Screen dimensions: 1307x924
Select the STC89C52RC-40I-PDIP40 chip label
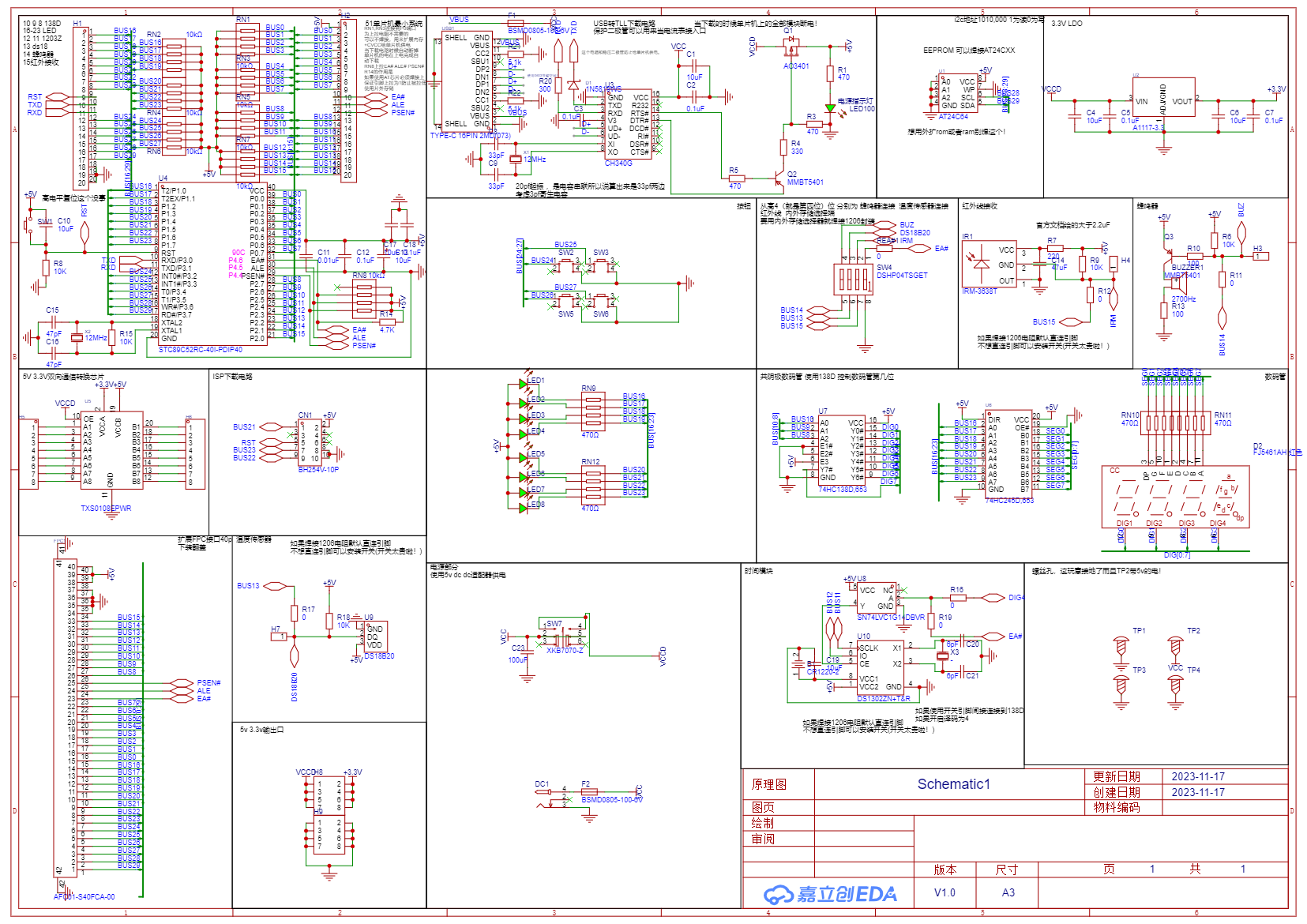[x=201, y=349]
